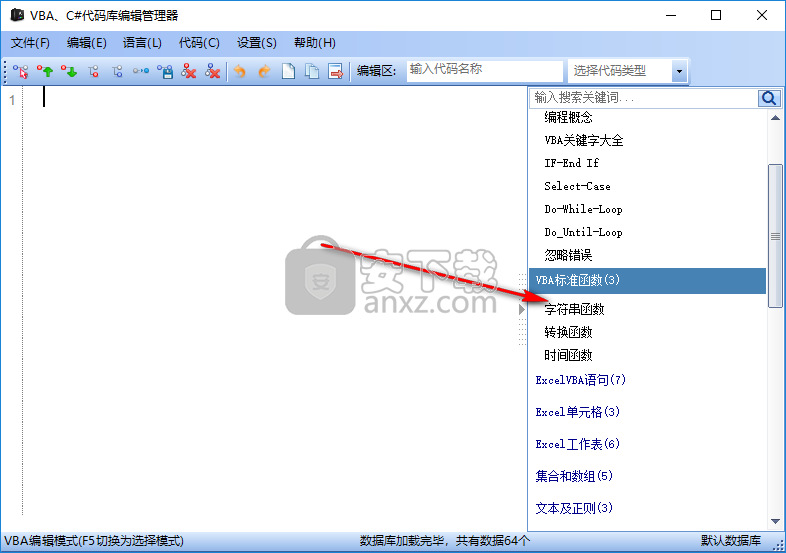The image size is (786, 553).
Task: Select the VBA关键字大全 list item
Action: (x=584, y=140)
